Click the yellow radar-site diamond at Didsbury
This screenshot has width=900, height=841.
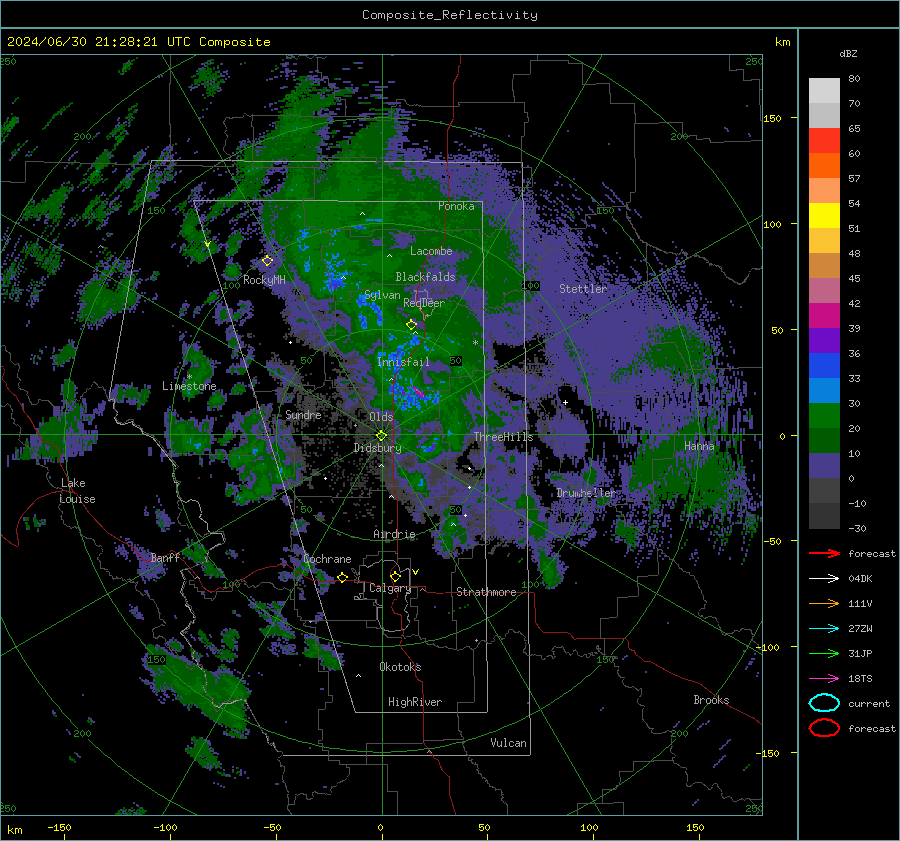(x=381, y=436)
